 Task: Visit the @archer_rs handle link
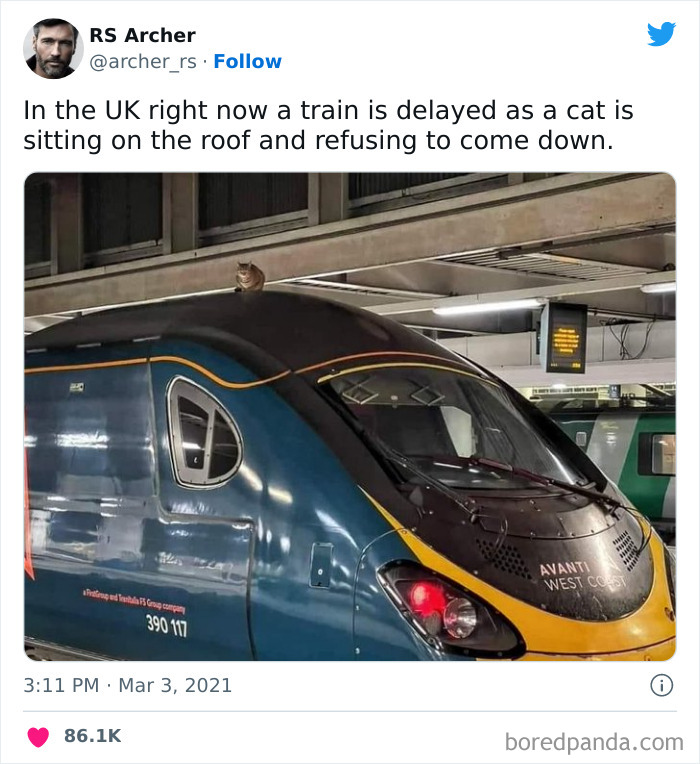click(x=143, y=62)
